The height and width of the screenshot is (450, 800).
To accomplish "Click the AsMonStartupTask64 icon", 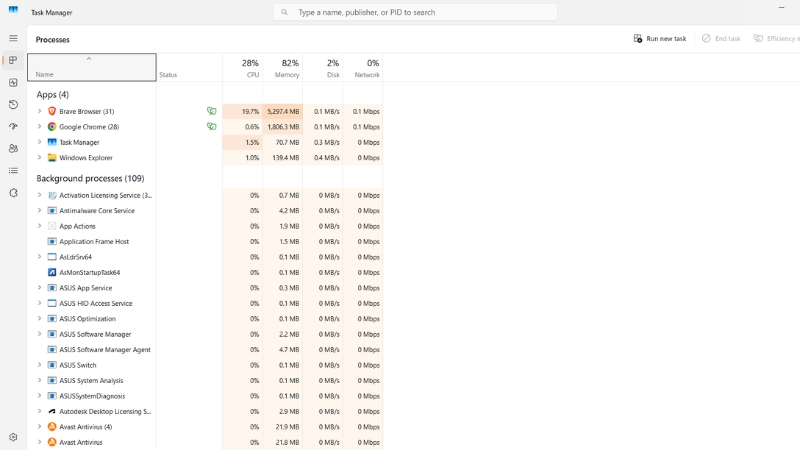I will click(52, 272).
